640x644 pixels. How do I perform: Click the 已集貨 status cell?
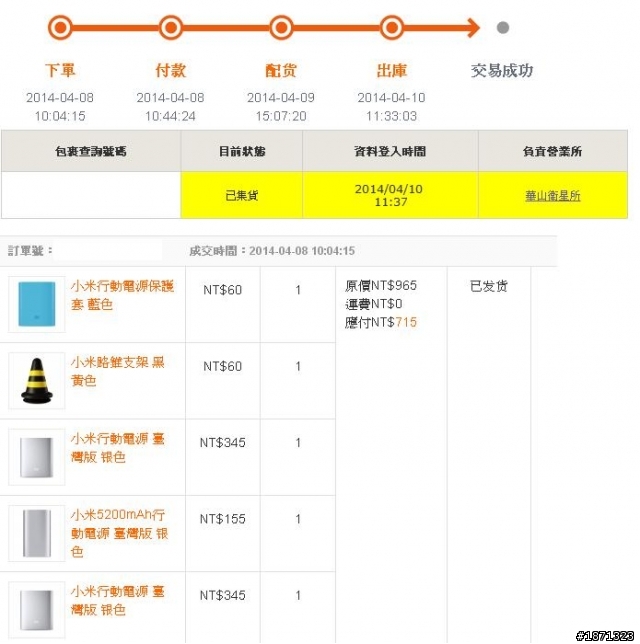click(242, 195)
